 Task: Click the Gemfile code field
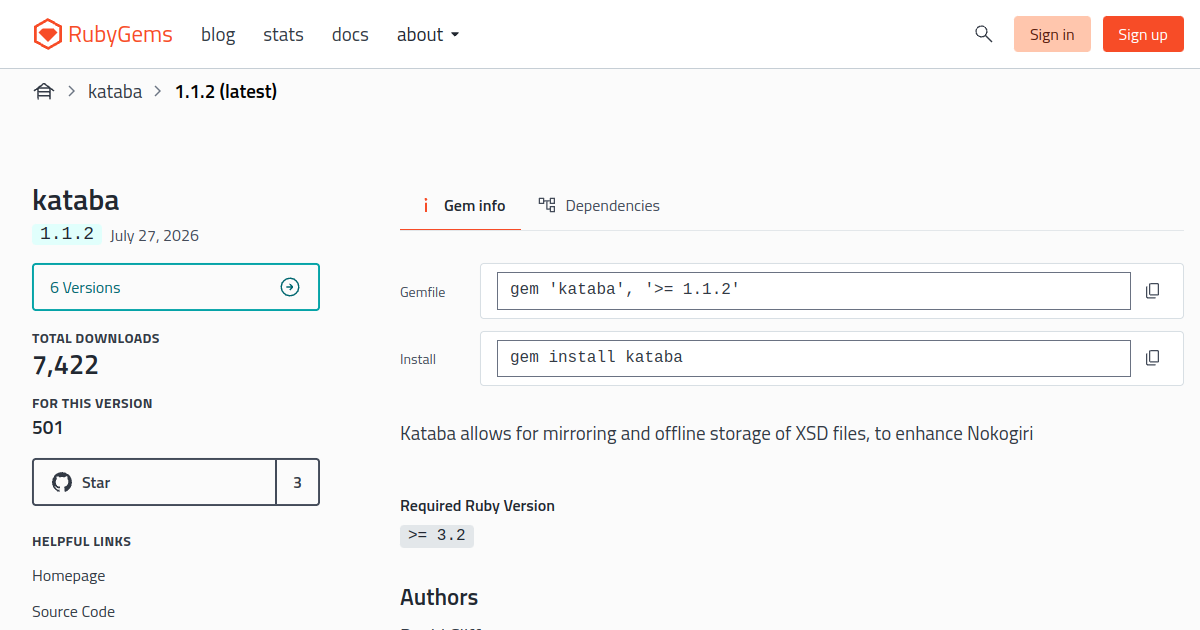[814, 291]
